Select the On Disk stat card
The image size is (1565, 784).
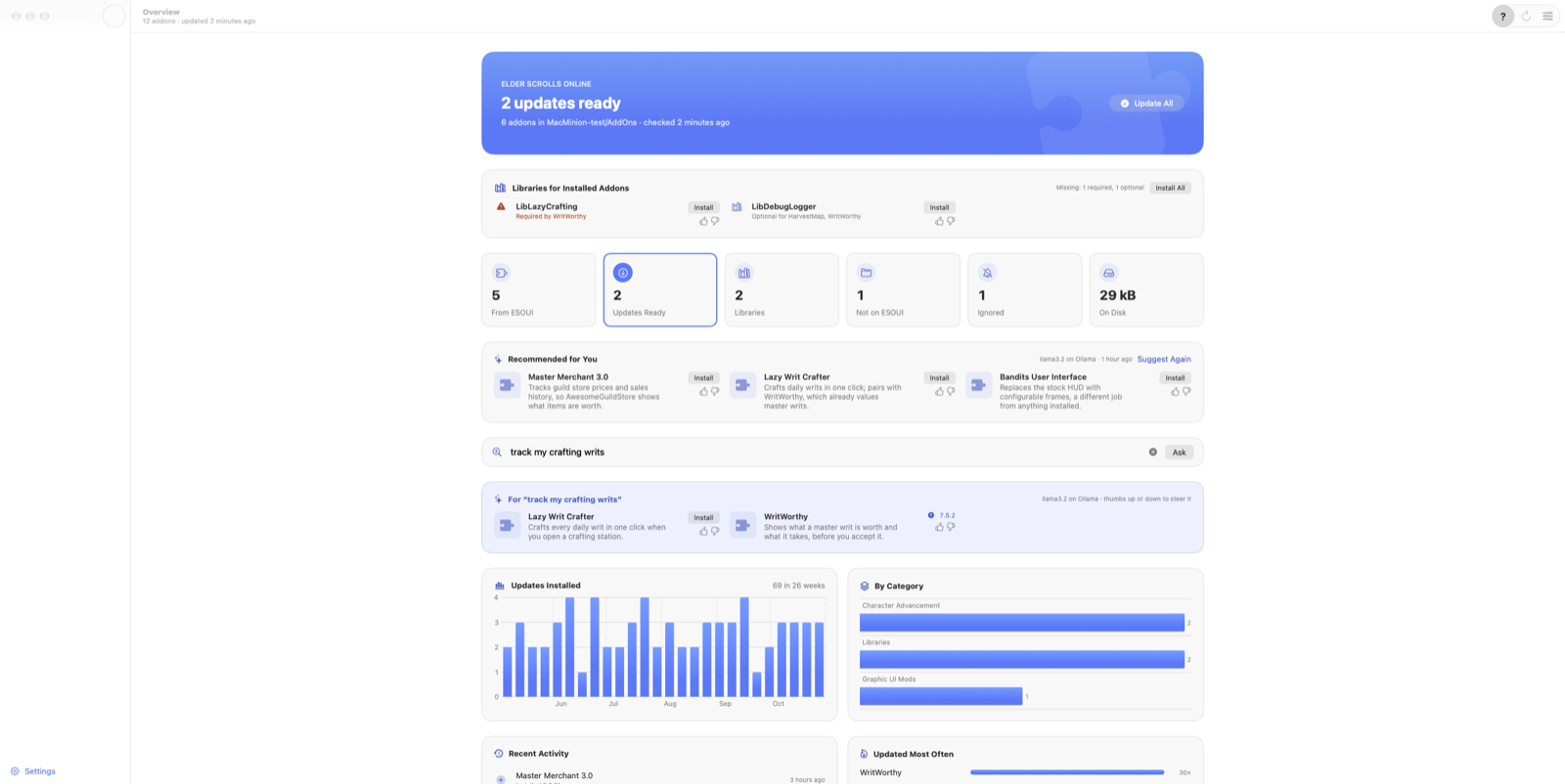(x=1146, y=289)
